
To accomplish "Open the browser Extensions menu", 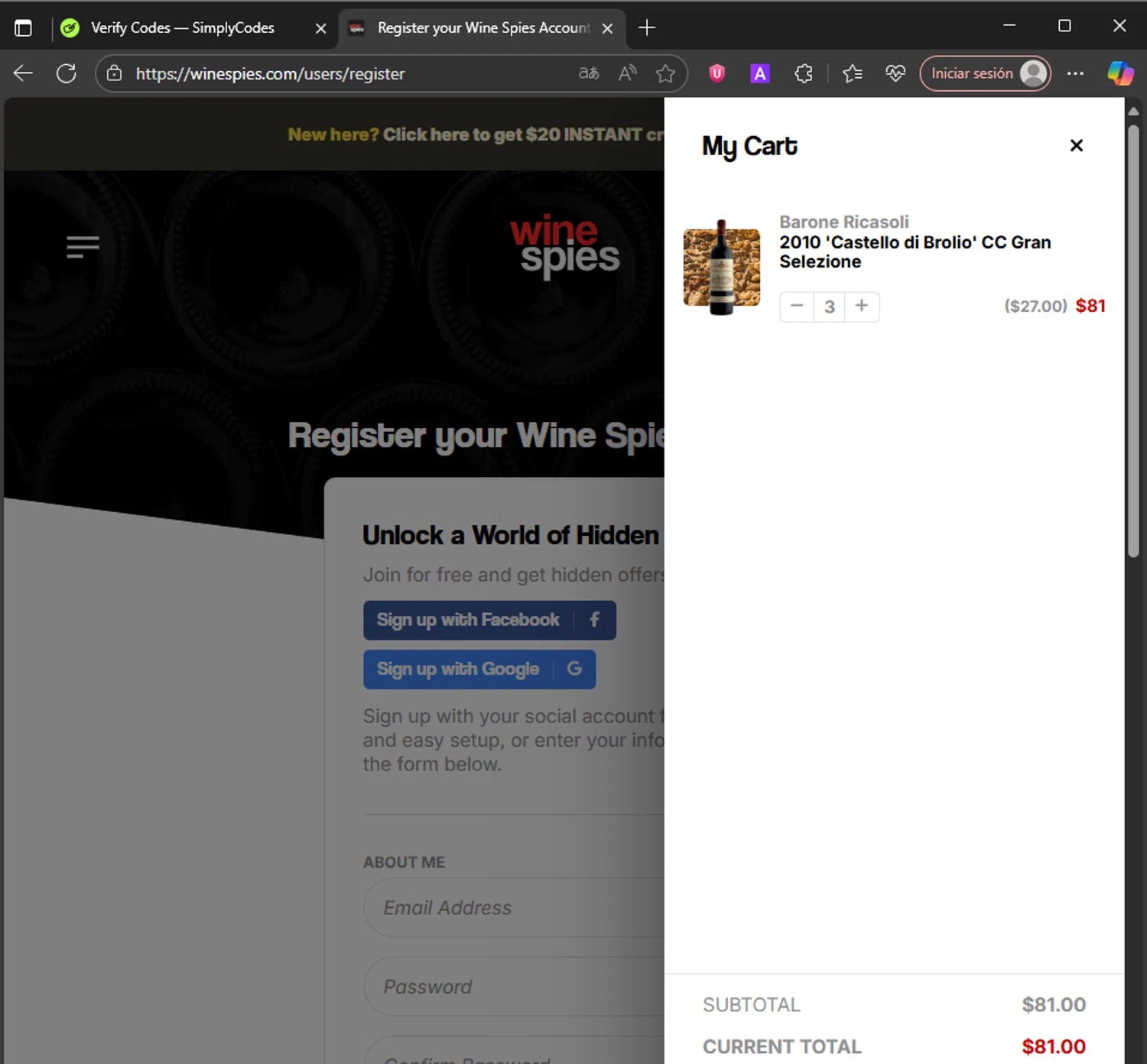I will [804, 73].
